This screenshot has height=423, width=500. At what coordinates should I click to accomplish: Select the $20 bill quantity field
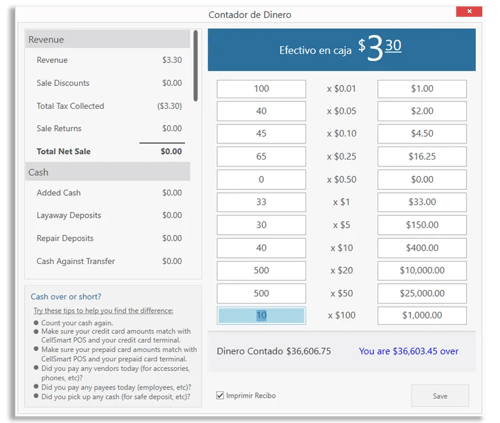pos(261,270)
